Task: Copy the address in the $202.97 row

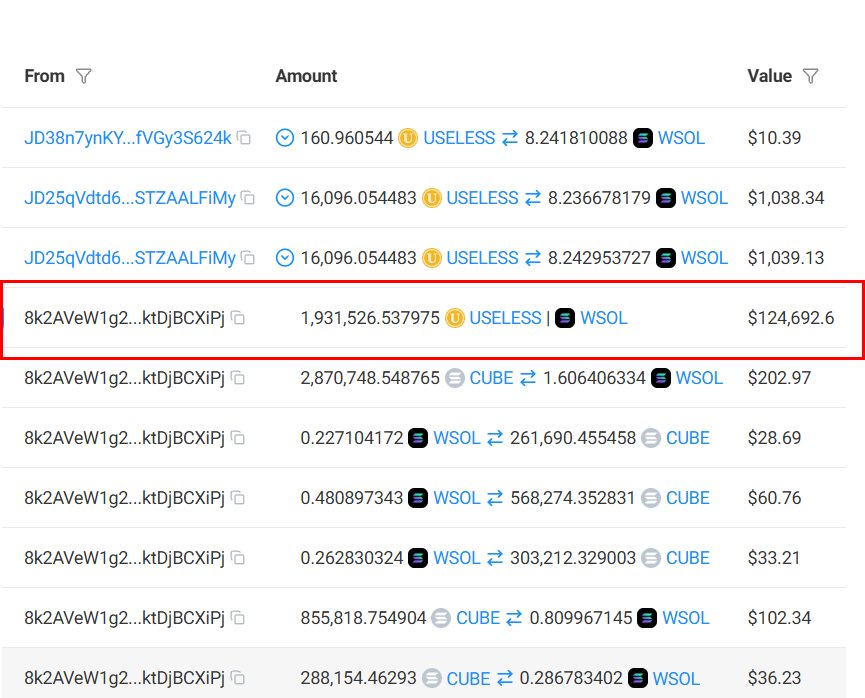Action: click(238, 378)
